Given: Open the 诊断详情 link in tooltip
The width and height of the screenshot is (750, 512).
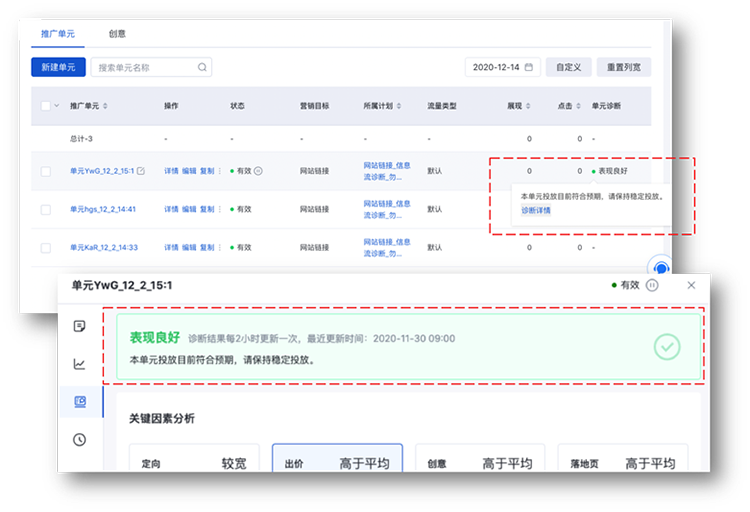Looking at the screenshot, I should [x=536, y=211].
